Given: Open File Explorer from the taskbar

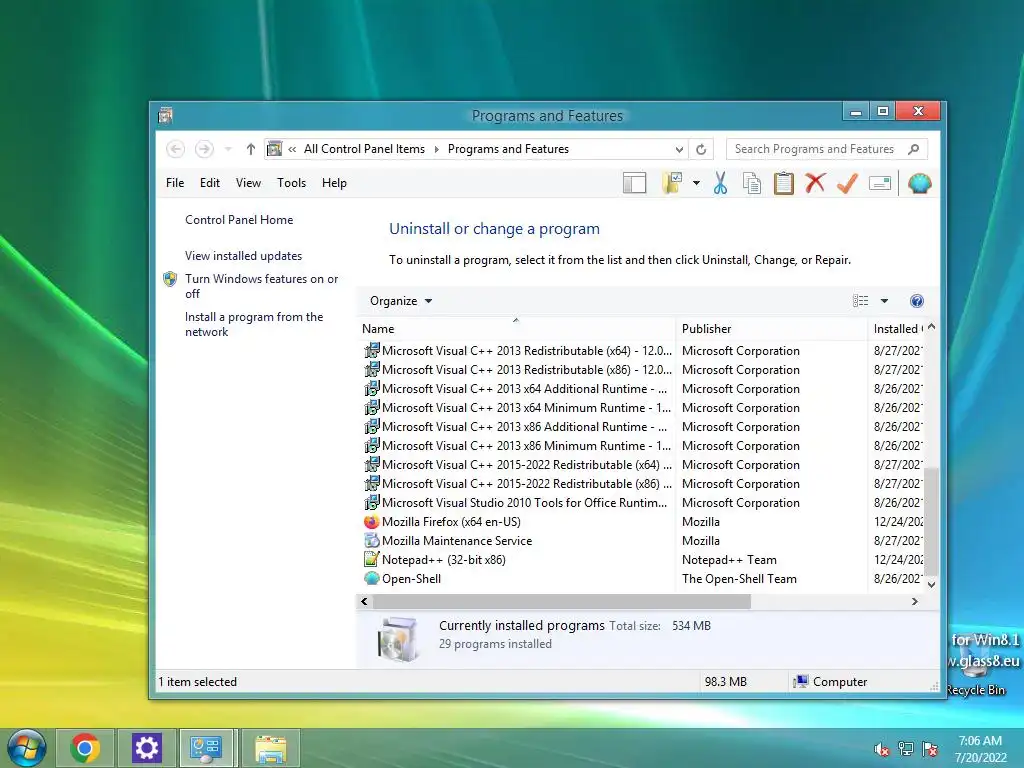Looking at the screenshot, I should point(270,748).
